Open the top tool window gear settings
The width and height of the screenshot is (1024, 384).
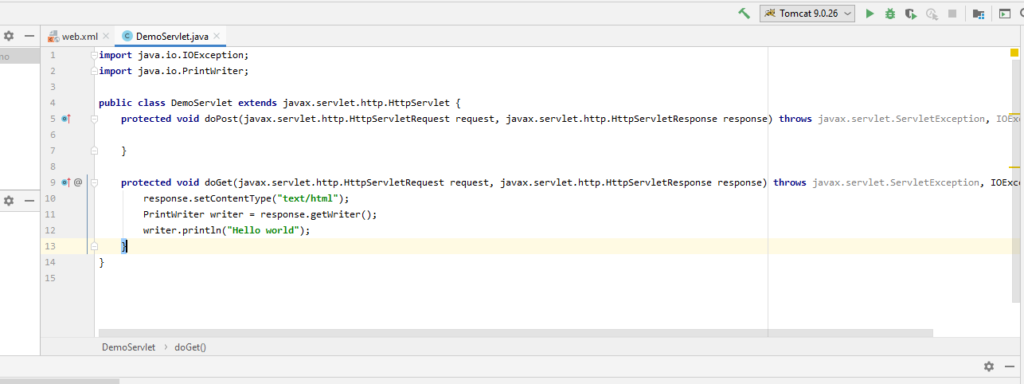click(x=8, y=37)
